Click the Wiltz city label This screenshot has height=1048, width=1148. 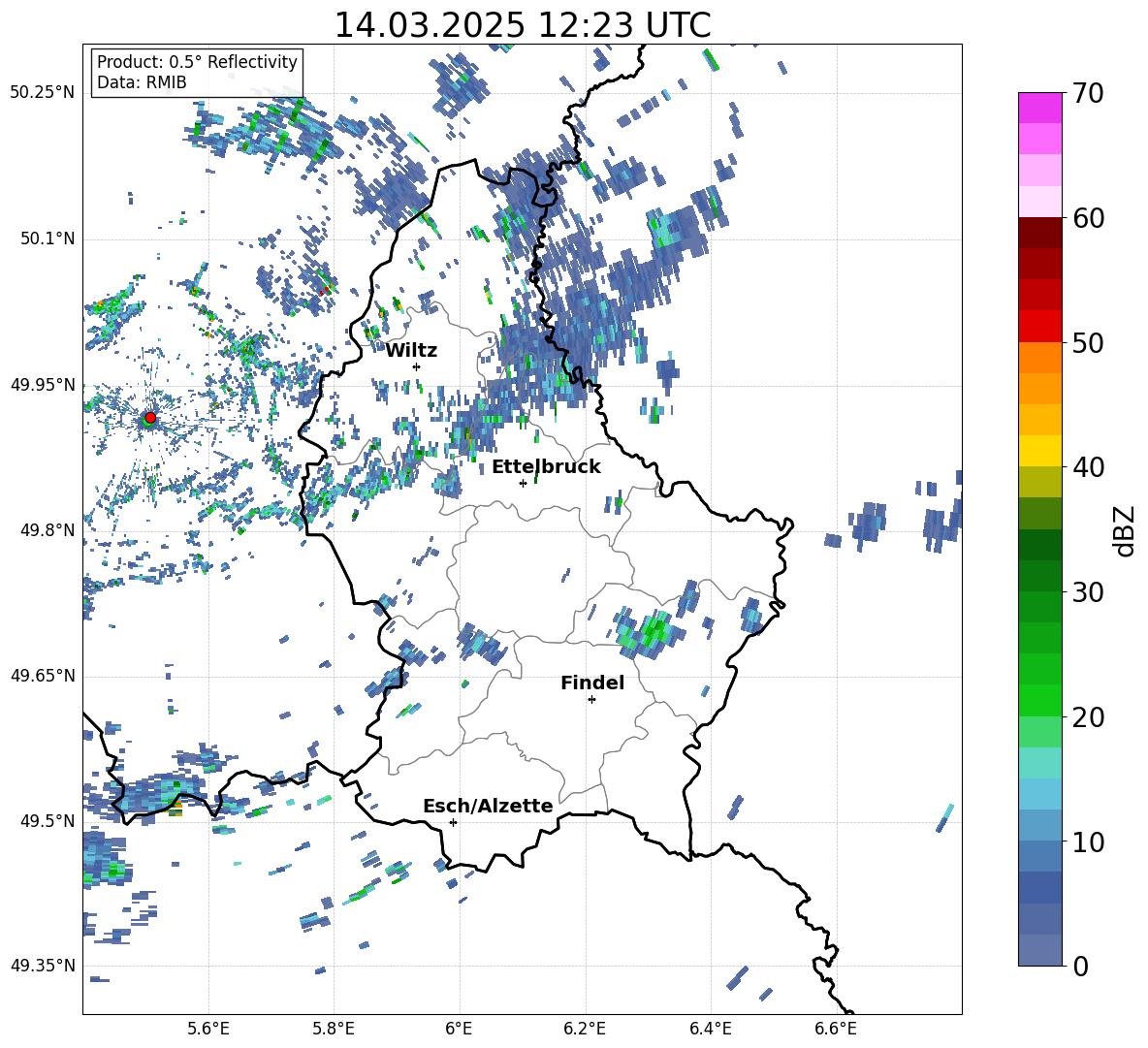(411, 351)
